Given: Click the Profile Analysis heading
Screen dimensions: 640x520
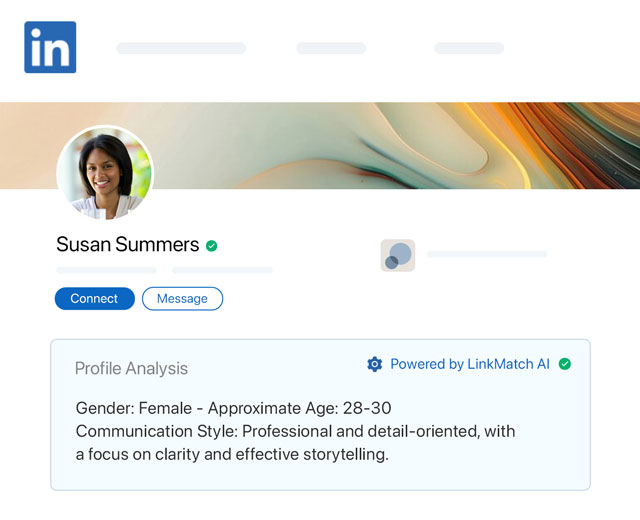Looking at the screenshot, I should [131, 369].
